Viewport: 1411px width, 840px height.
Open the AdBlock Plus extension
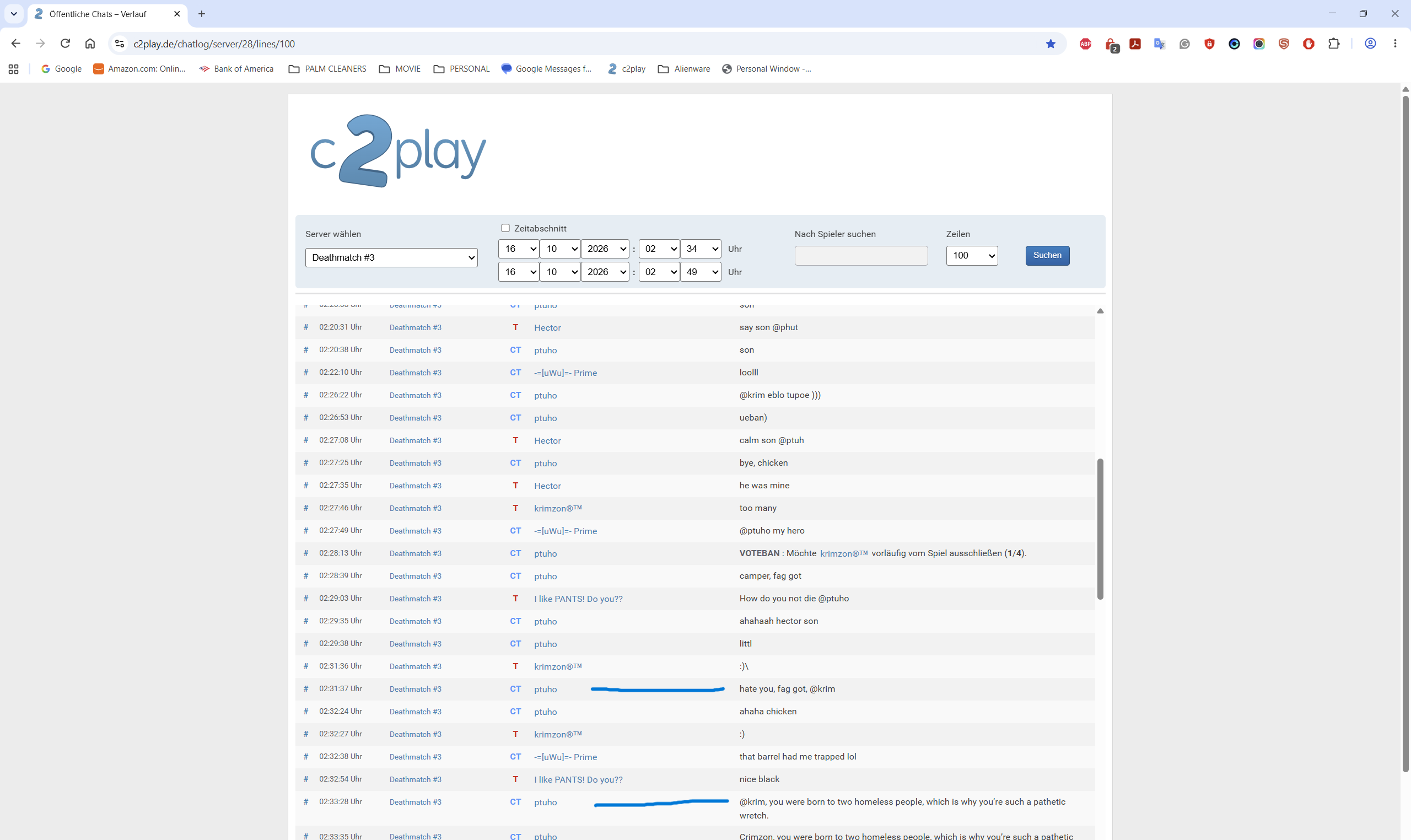(1085, 44)
